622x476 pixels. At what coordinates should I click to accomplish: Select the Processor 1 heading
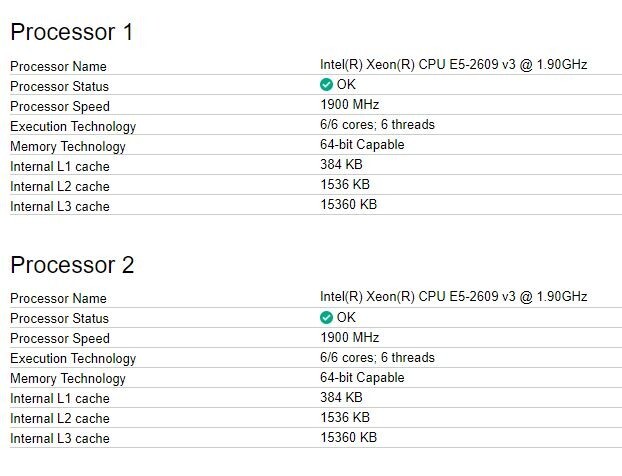71,32
